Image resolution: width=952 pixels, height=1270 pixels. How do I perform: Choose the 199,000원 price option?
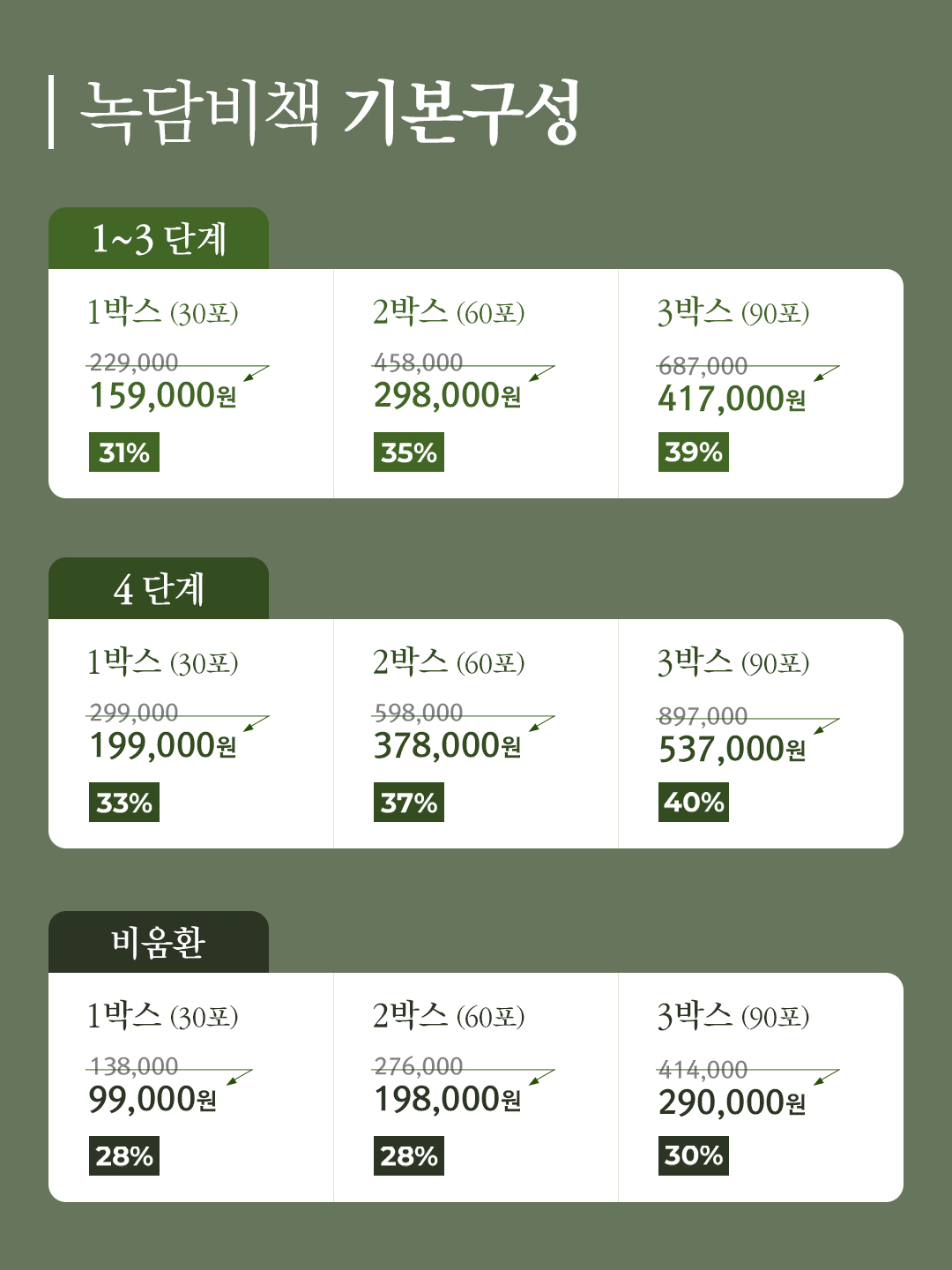[163, 746]
